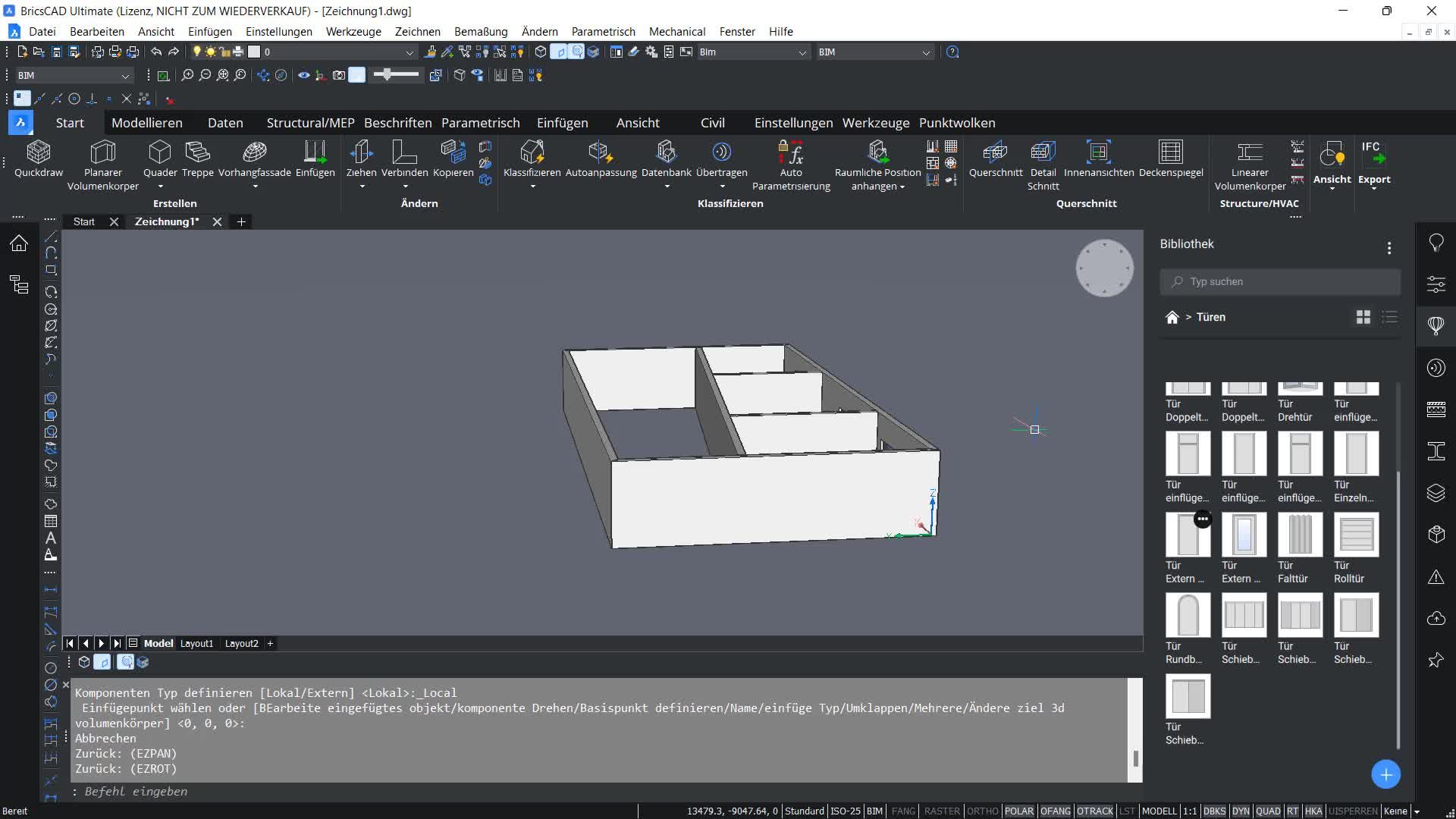
Task: Create a Querschnitt section
Action: tap(995, 159)
